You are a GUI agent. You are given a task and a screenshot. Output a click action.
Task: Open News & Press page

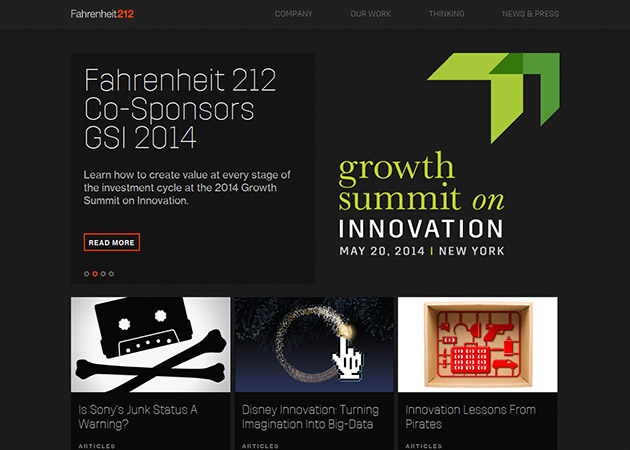pos(530,14)
